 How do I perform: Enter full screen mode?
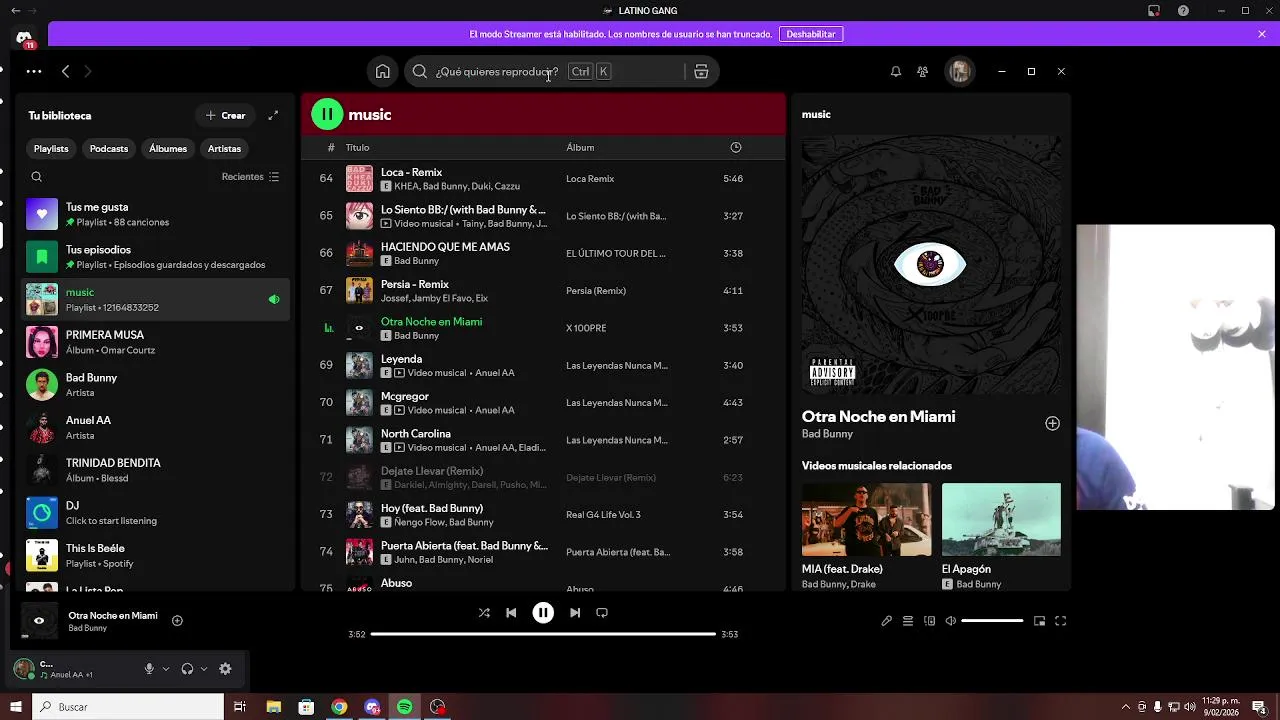pyautogui.click(x=1061, y=621)
